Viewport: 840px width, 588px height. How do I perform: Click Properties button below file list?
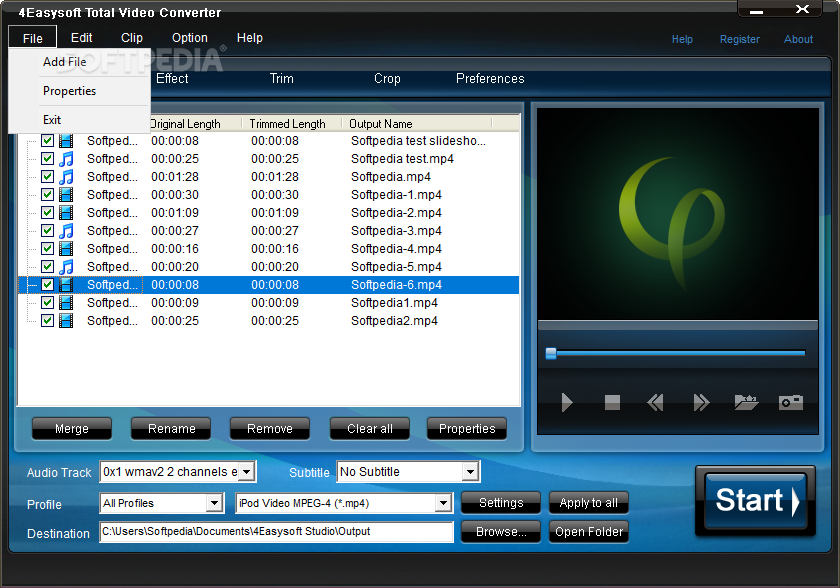tap(467, 428)
